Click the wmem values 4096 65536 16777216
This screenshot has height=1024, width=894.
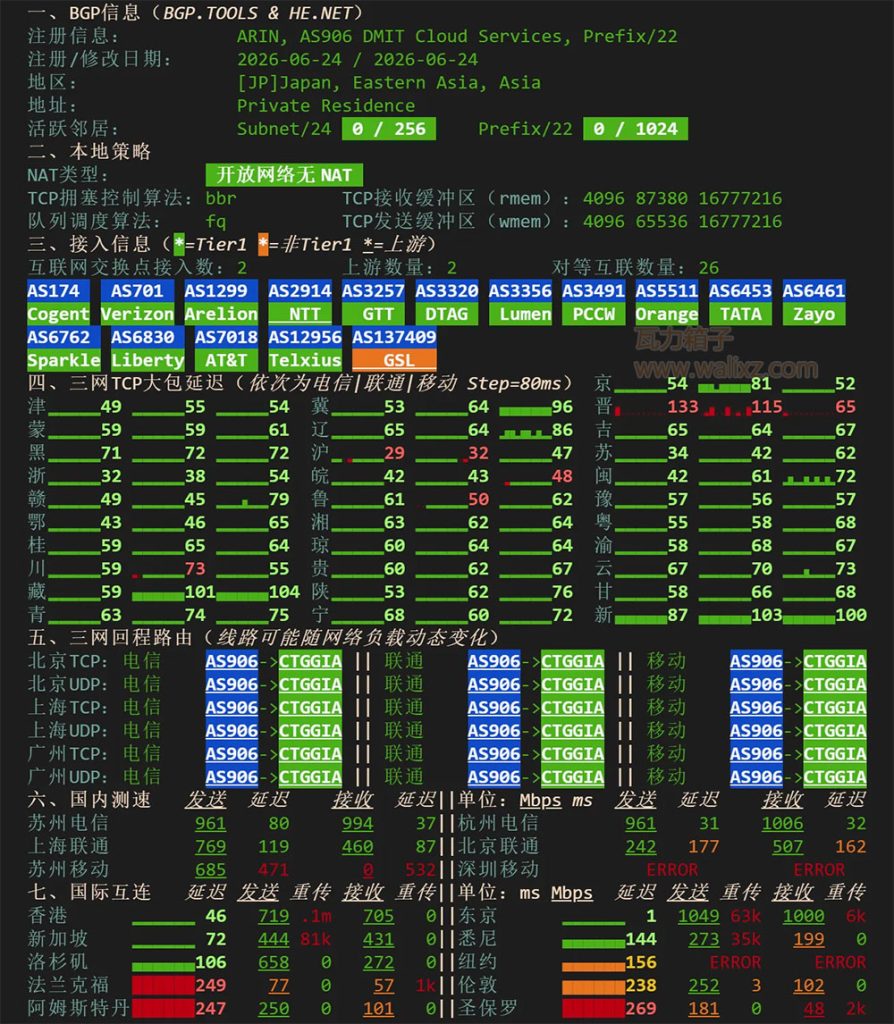(x=682, y=221)
